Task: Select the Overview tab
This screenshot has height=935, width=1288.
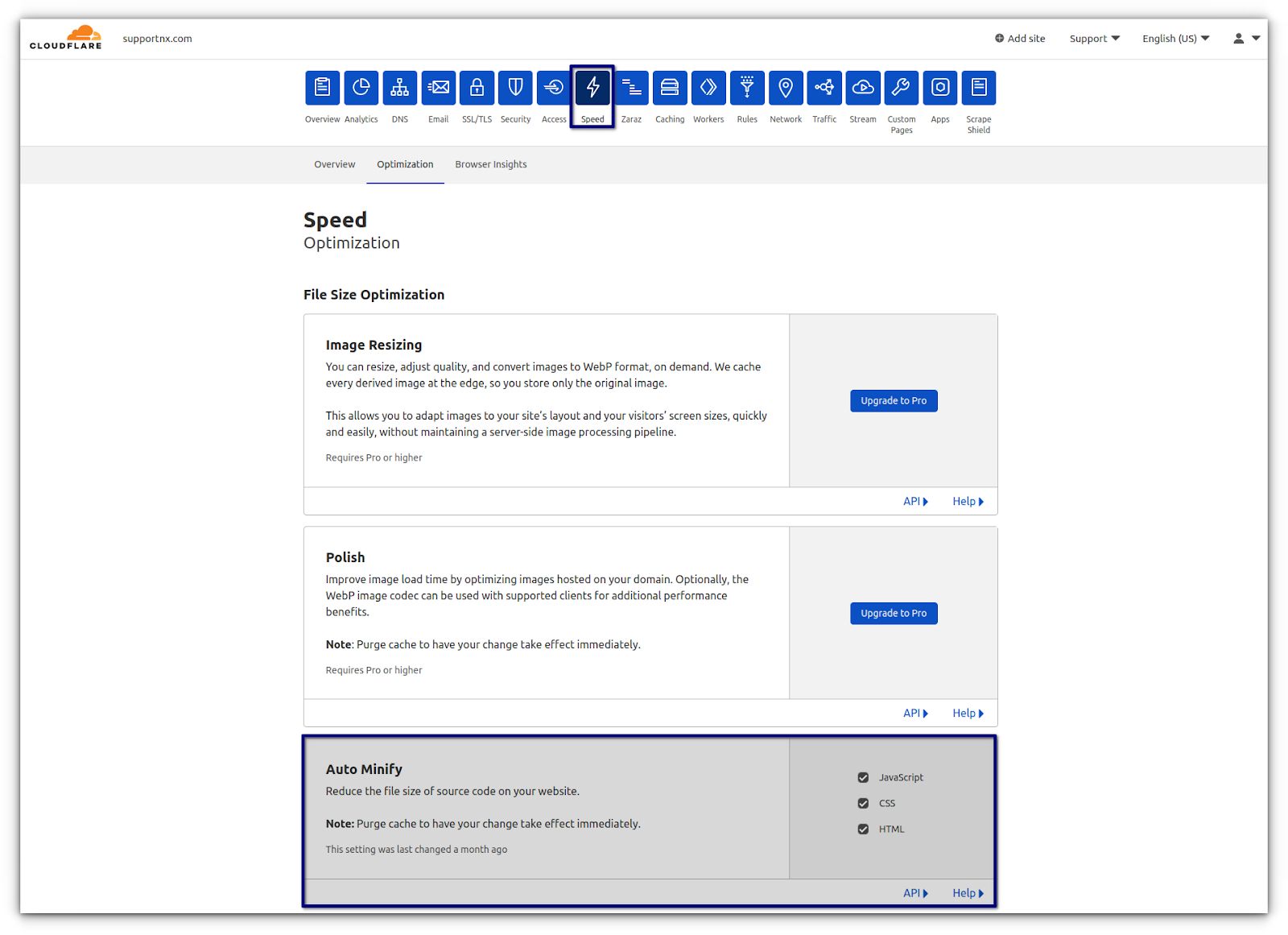Action: pos(334,164)
